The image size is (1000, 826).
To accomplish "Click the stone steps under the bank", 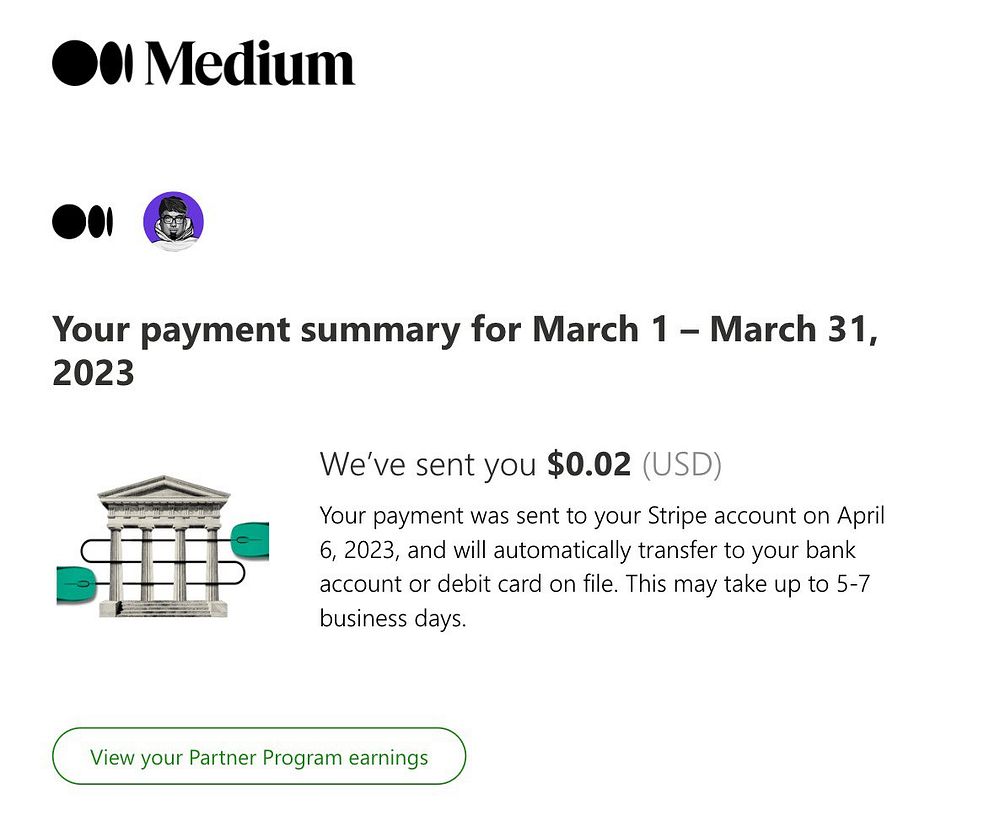I will coord(162,607).
